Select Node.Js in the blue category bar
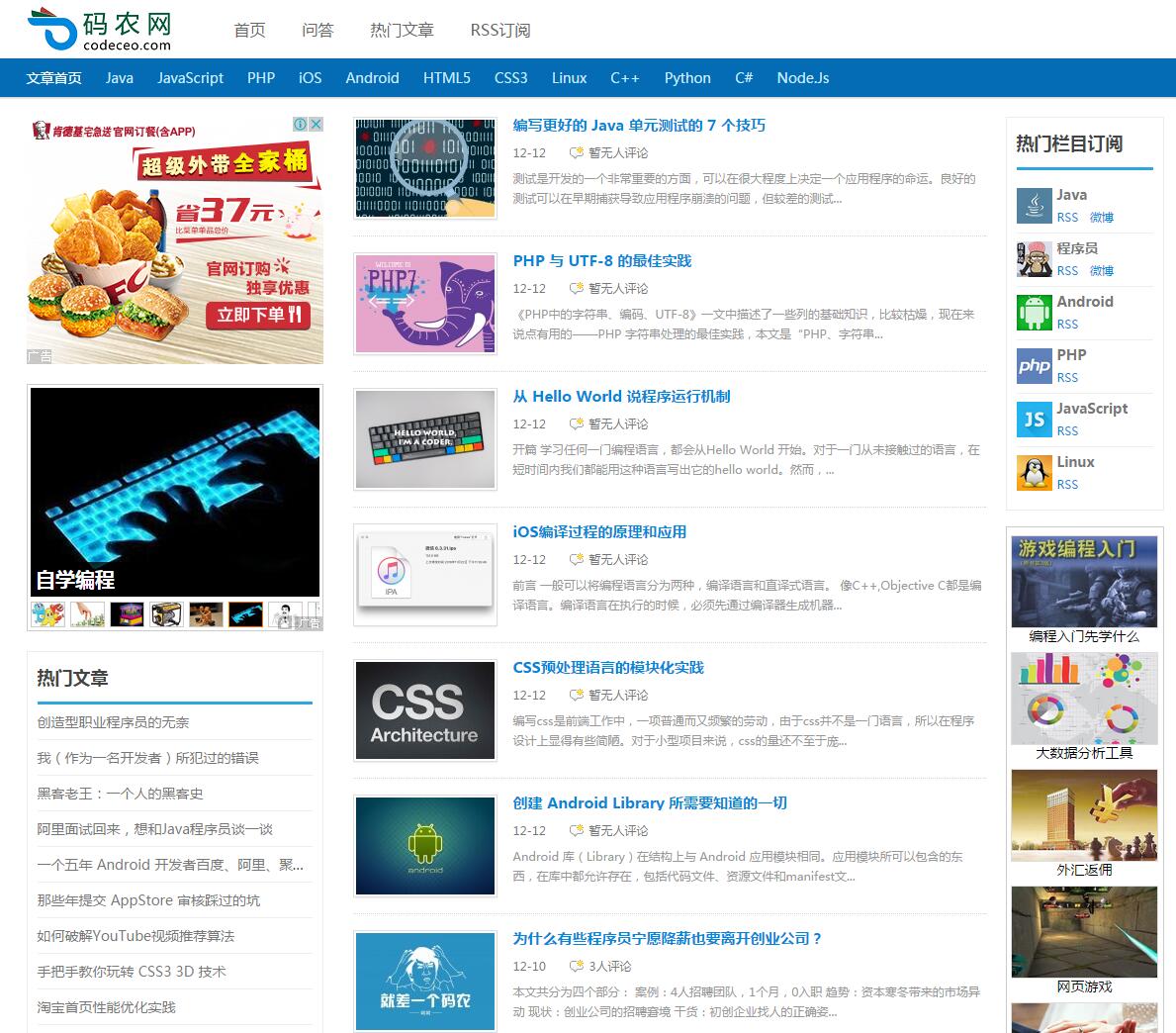The height and width of the screenshot is (1033, 1176). tap(802, 78)
